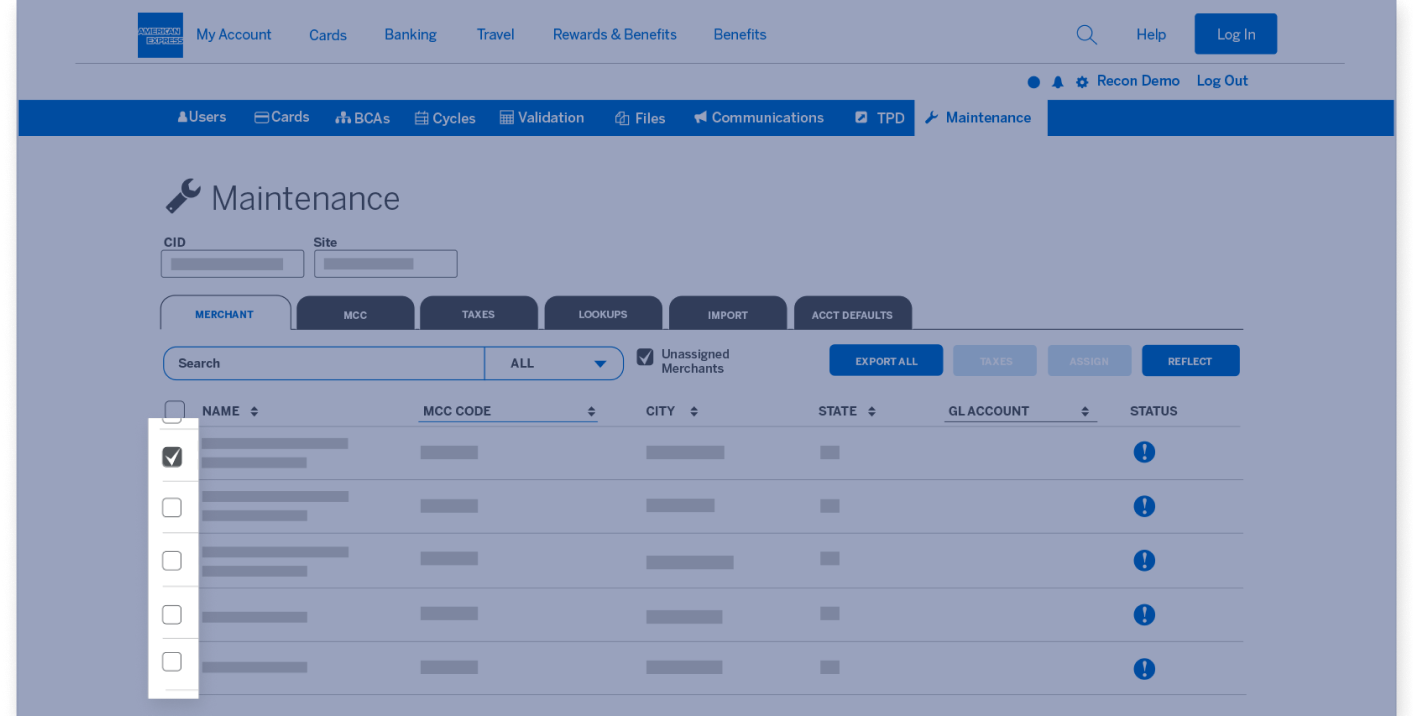Toggle the MCC CODE sort arrows
The height and width of the screenshot is (716, 1413).
(x=590, y=410)
